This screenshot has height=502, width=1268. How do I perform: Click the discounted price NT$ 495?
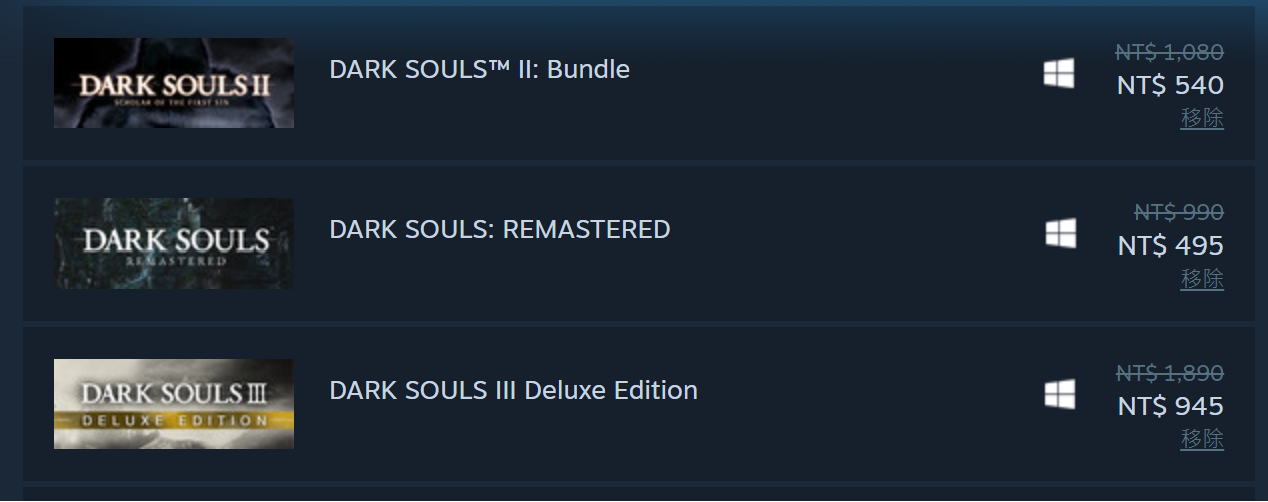pos(1170,245)
